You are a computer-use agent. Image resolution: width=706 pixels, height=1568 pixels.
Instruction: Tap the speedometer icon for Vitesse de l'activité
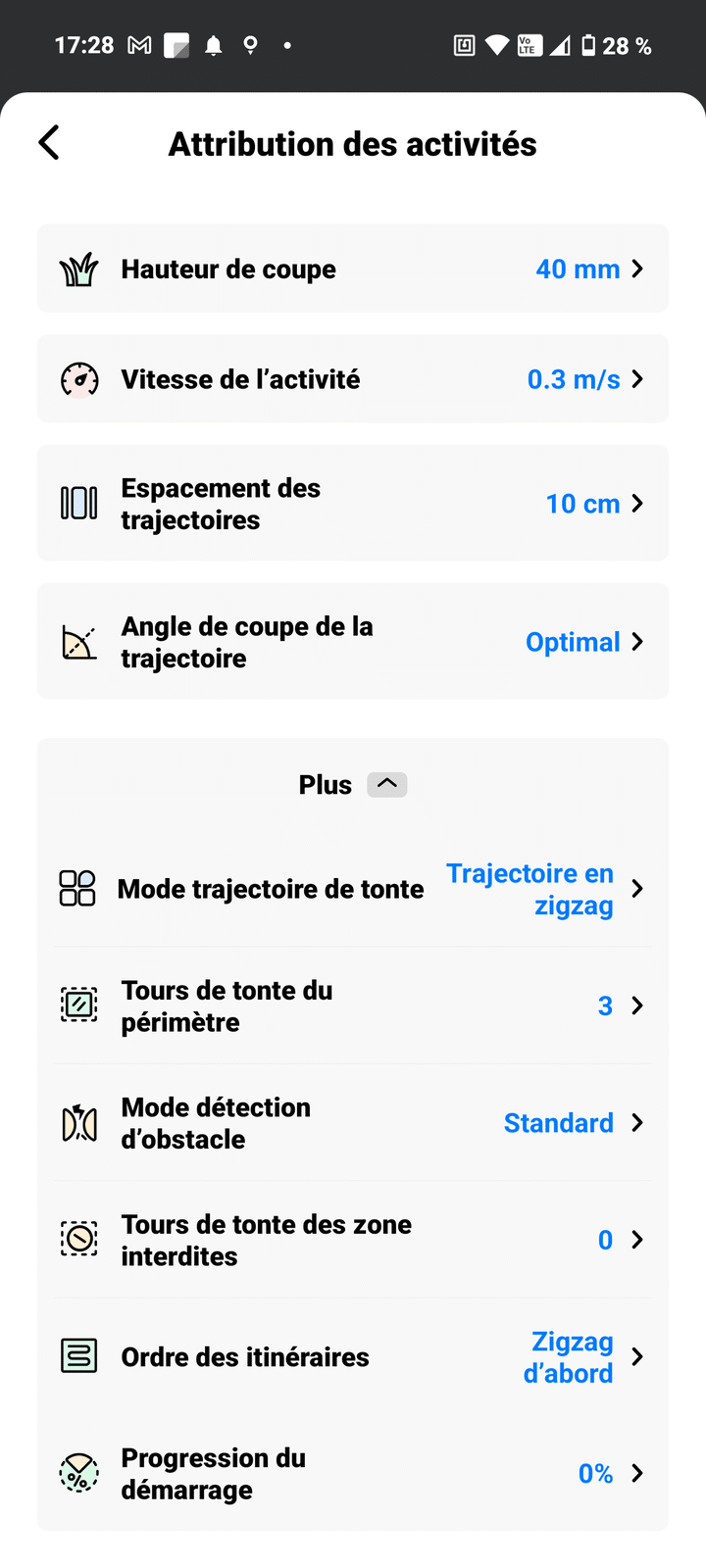(79, 379)
